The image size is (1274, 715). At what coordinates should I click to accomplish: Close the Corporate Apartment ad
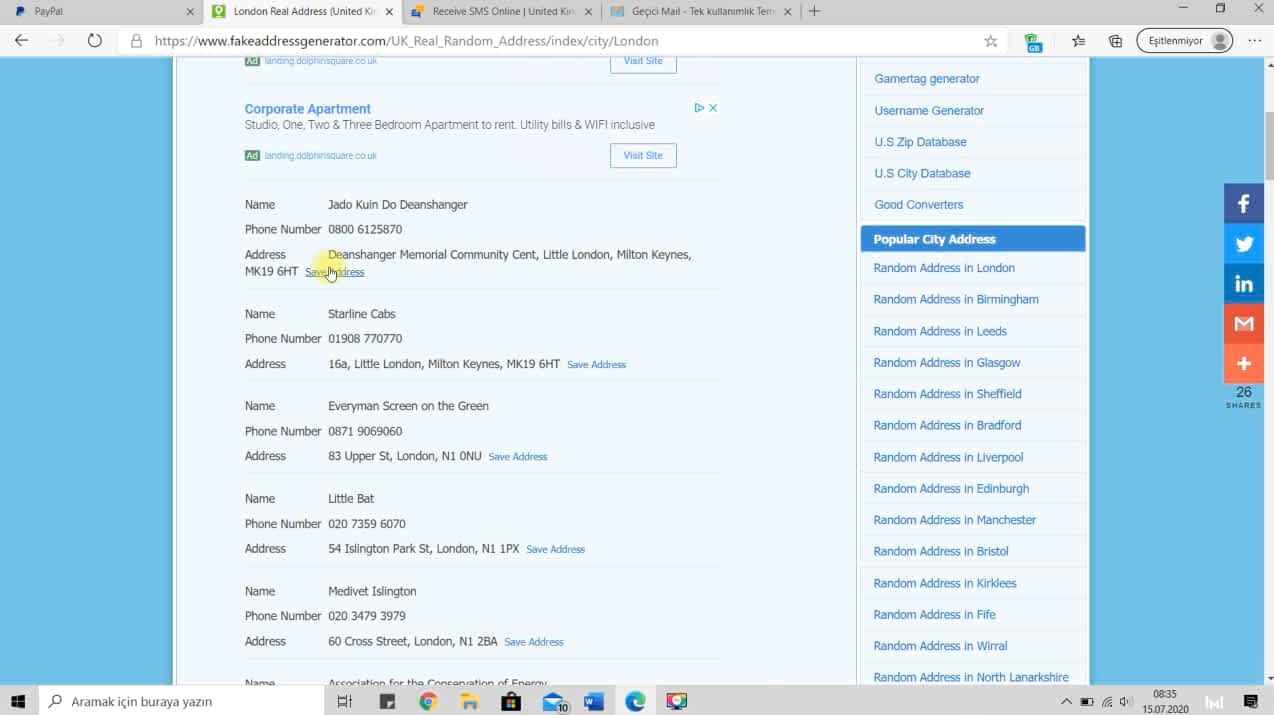[713, 108]
